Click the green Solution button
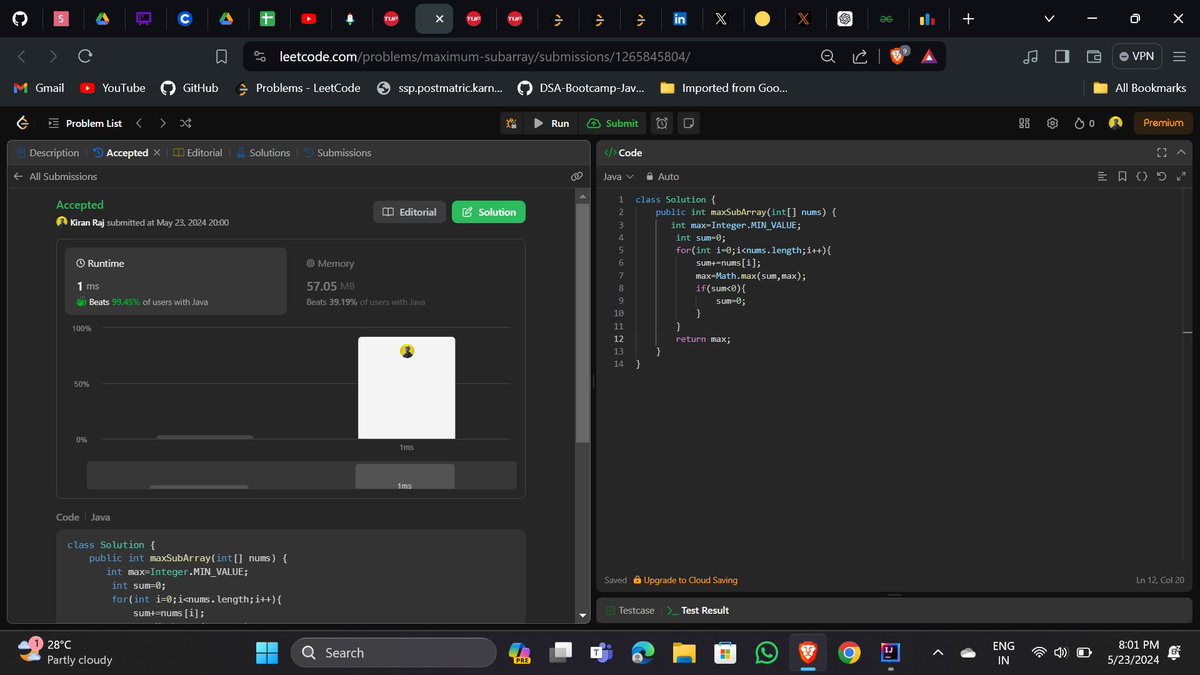This screenshot has width=1200, height=675. click(488, 212)
